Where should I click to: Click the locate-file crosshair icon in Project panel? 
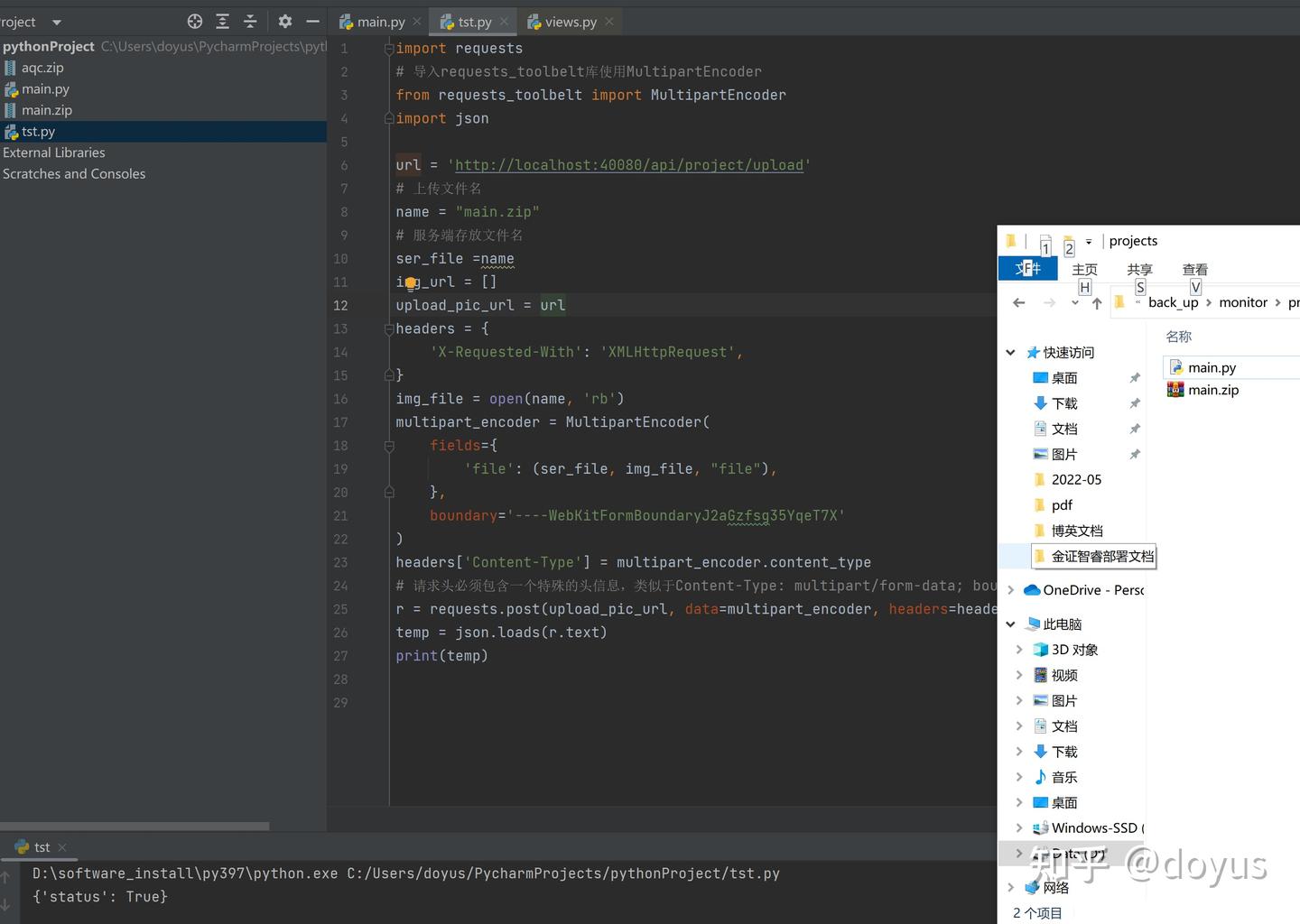(194, 22)
